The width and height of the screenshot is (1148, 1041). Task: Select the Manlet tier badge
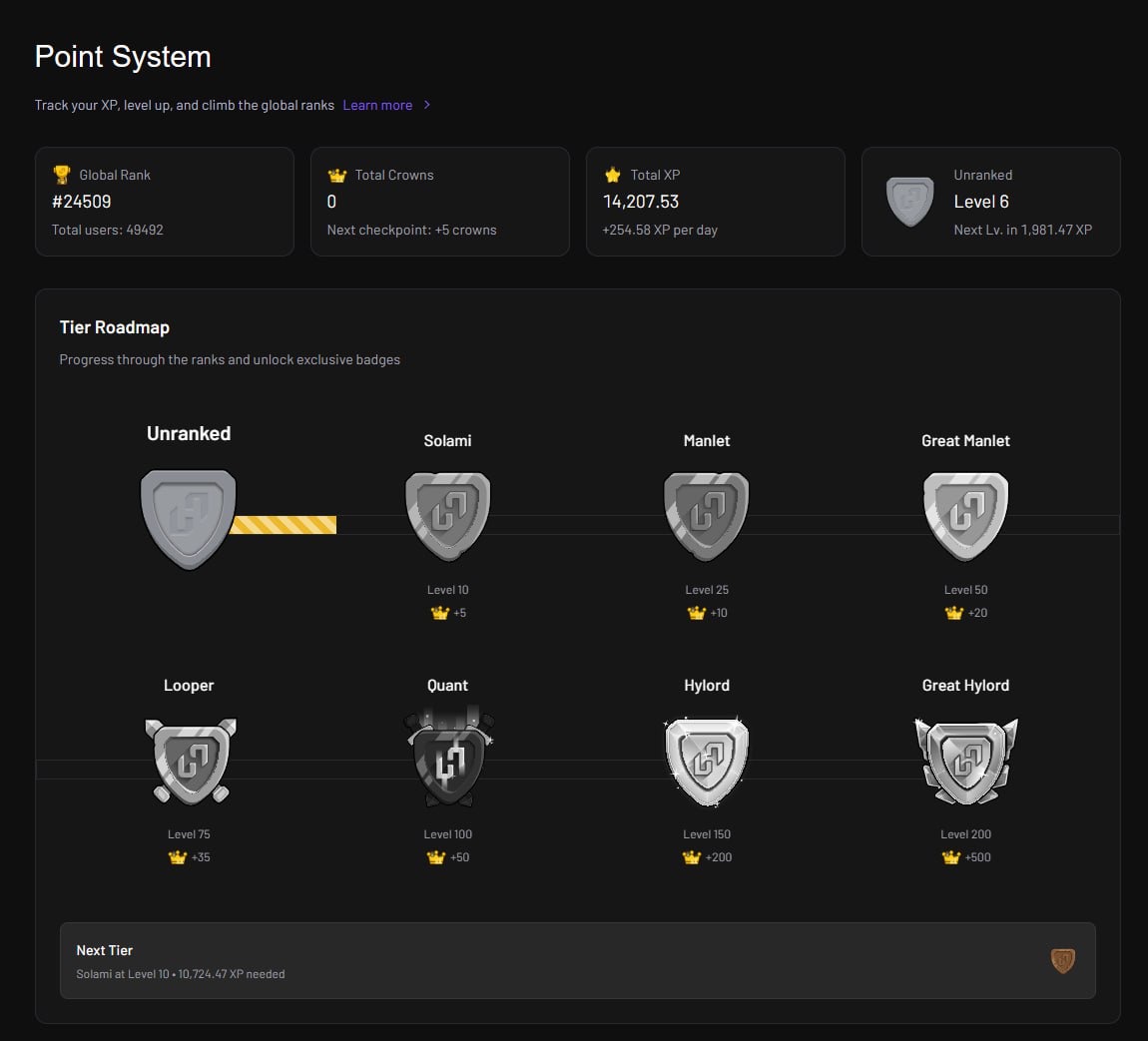tap(707, 515)
